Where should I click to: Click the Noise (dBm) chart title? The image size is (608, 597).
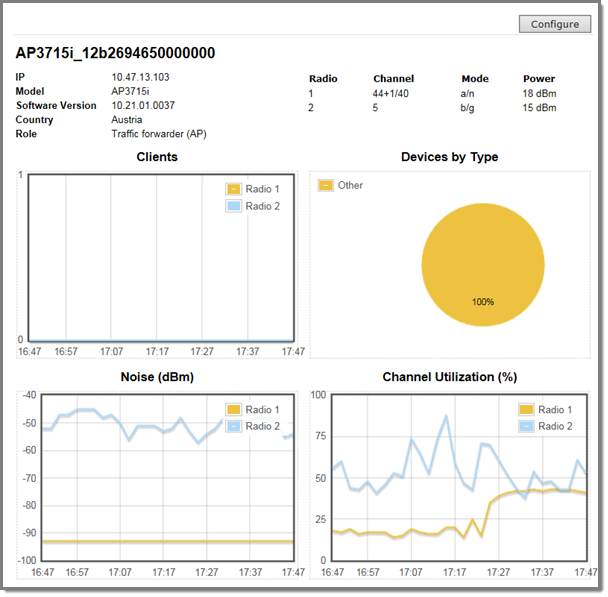click(156, 377)
